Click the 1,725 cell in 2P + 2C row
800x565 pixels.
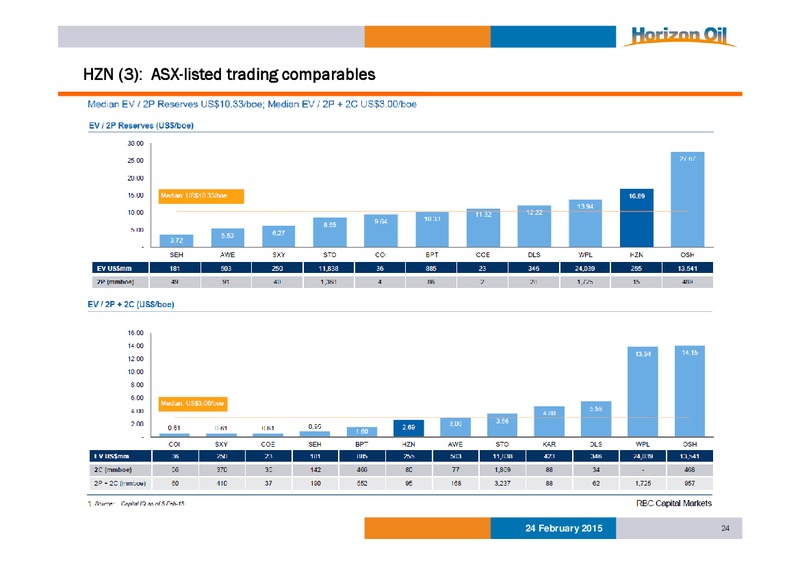(643, 483)
